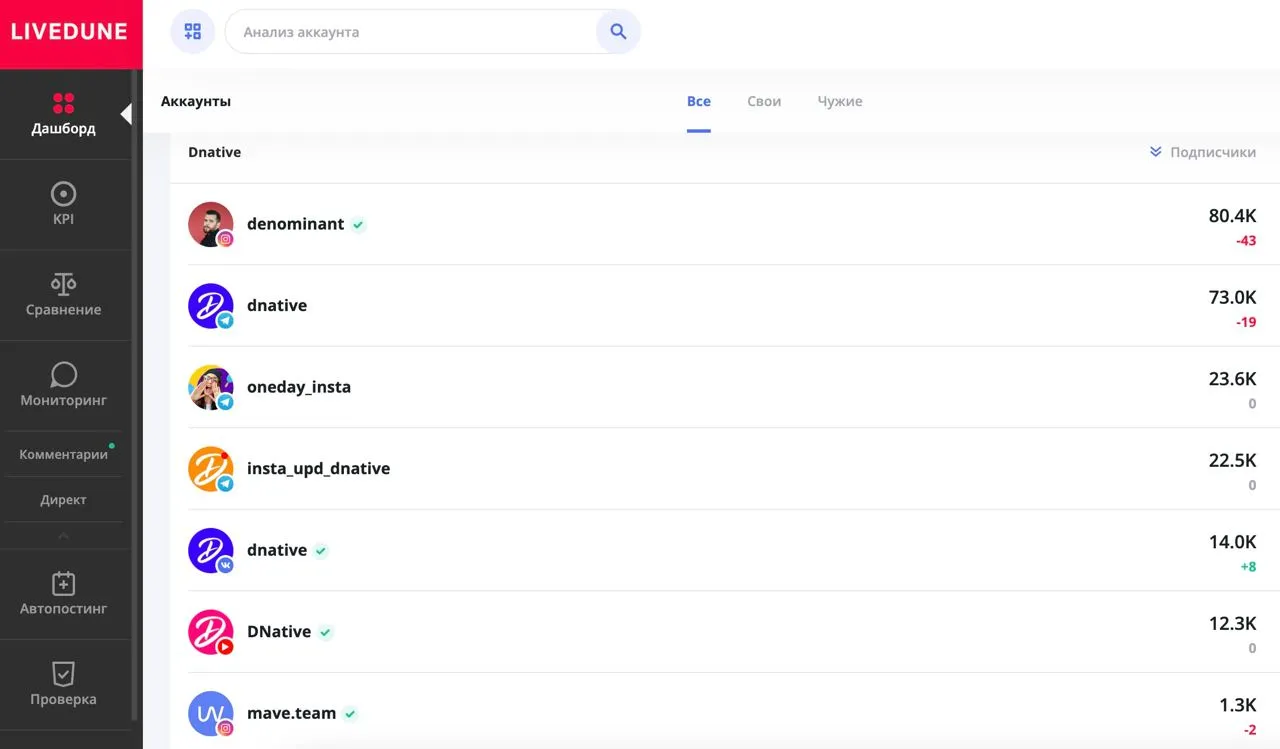Click the verified checkmark next to DNative
The image size is (1280, 749).
point(326,633)
